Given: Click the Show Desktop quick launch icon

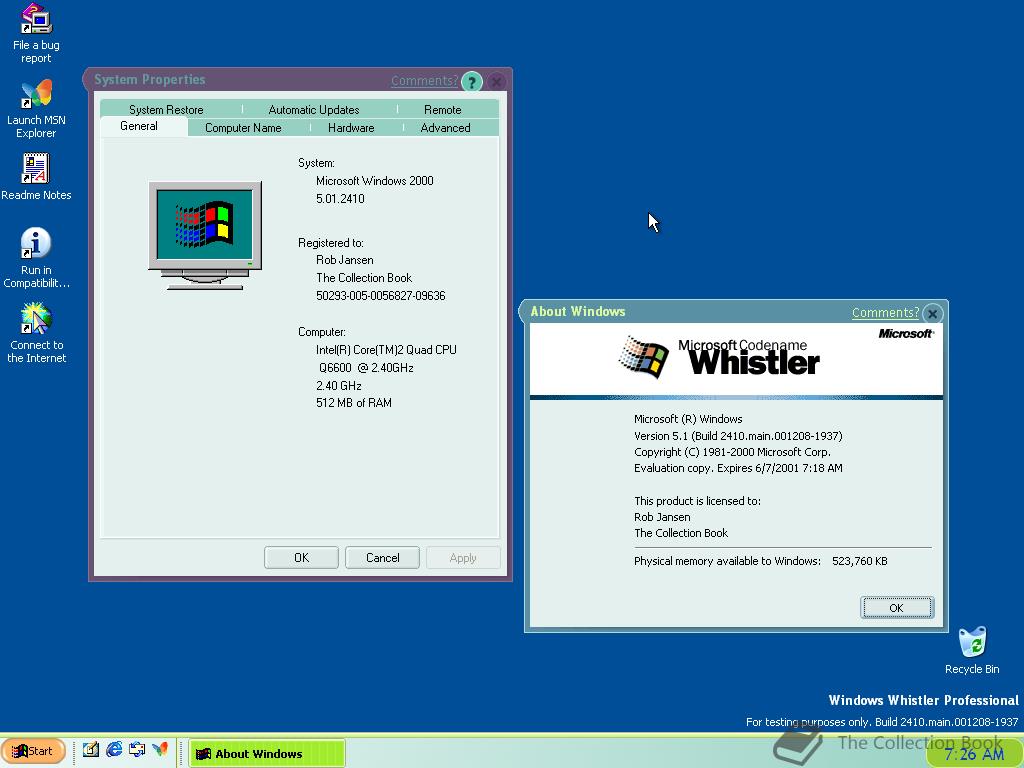Looking at the screenshot, I should click(91, 750).
